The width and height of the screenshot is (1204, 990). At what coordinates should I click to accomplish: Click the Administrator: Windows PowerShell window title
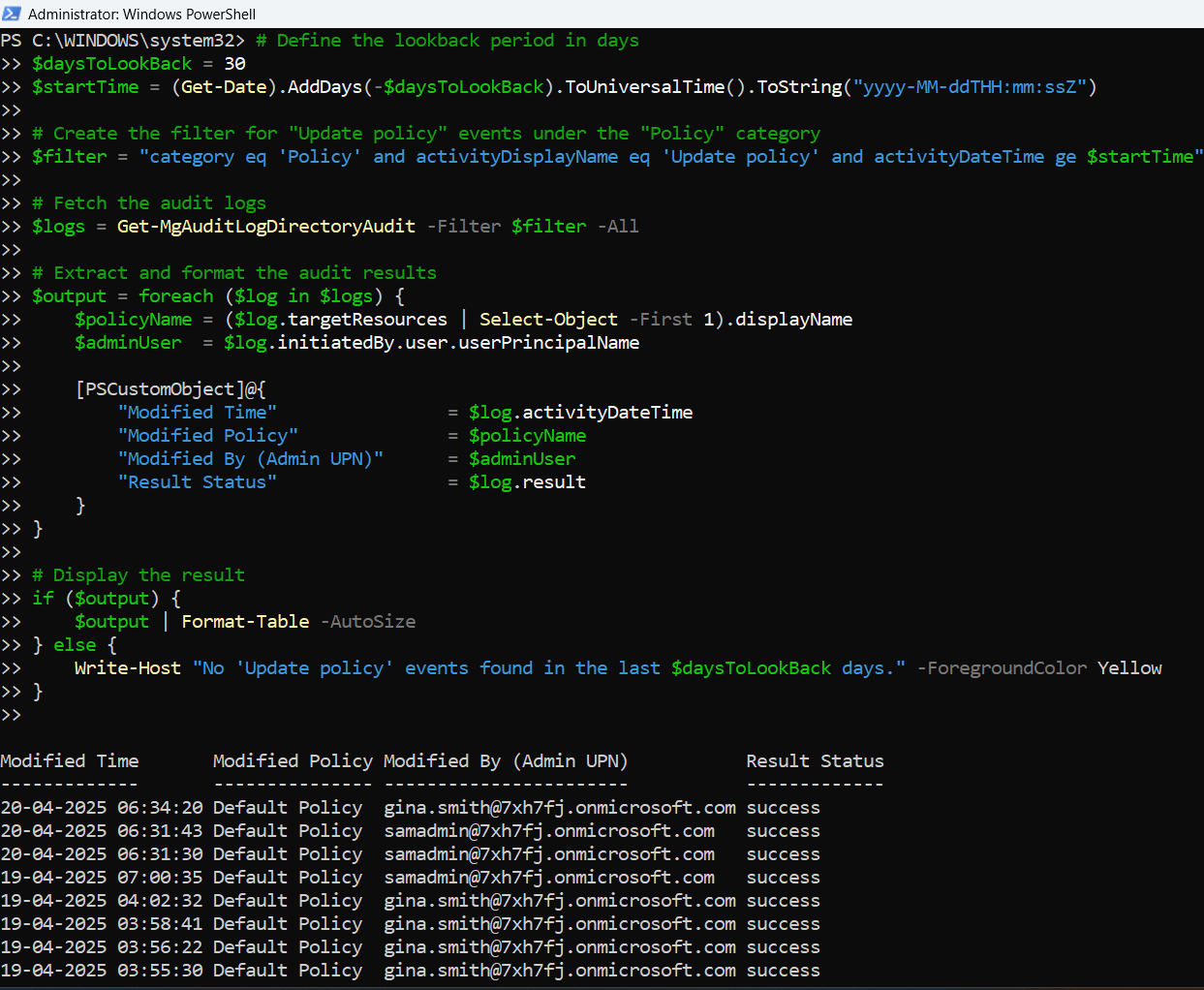(x=141, y=14)
